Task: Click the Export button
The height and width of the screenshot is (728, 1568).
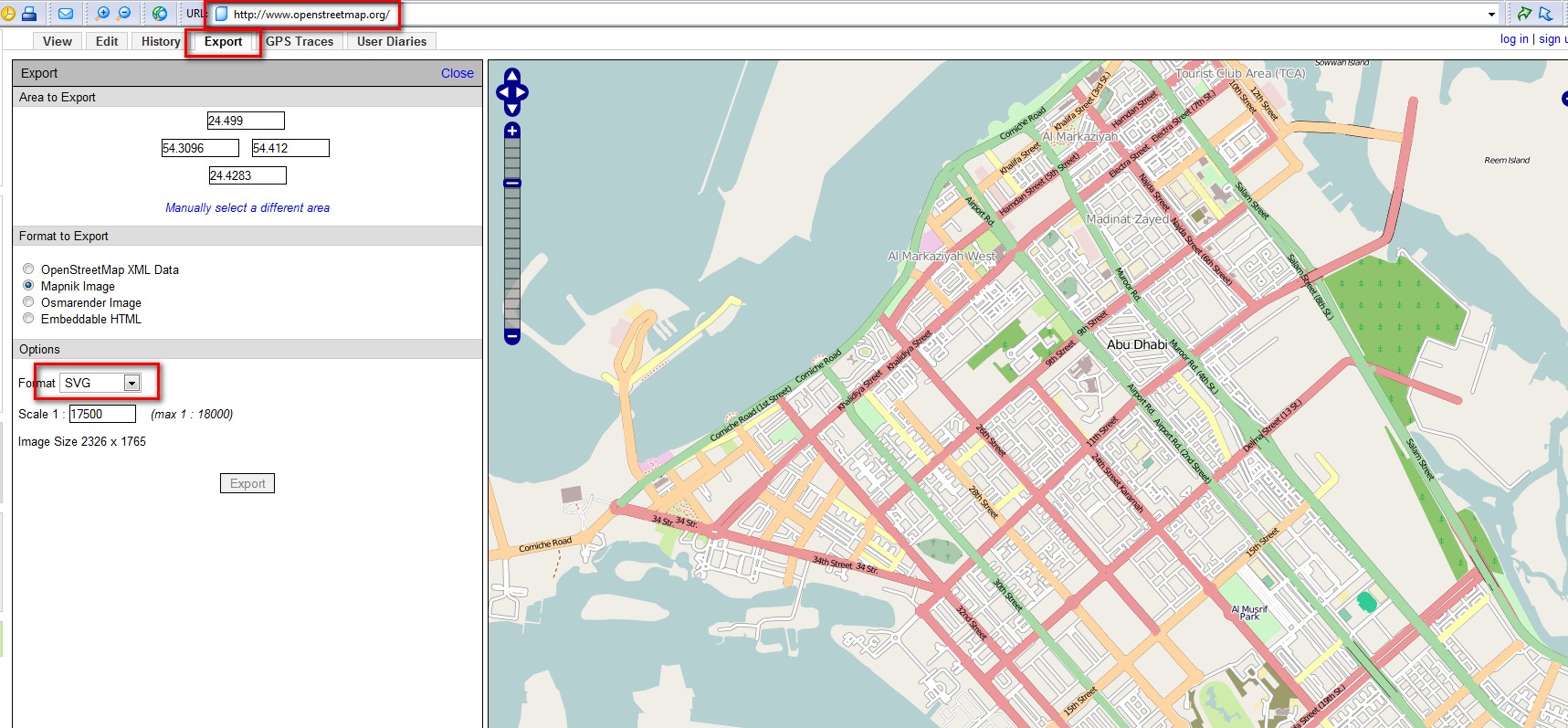Action: [247, 483]
